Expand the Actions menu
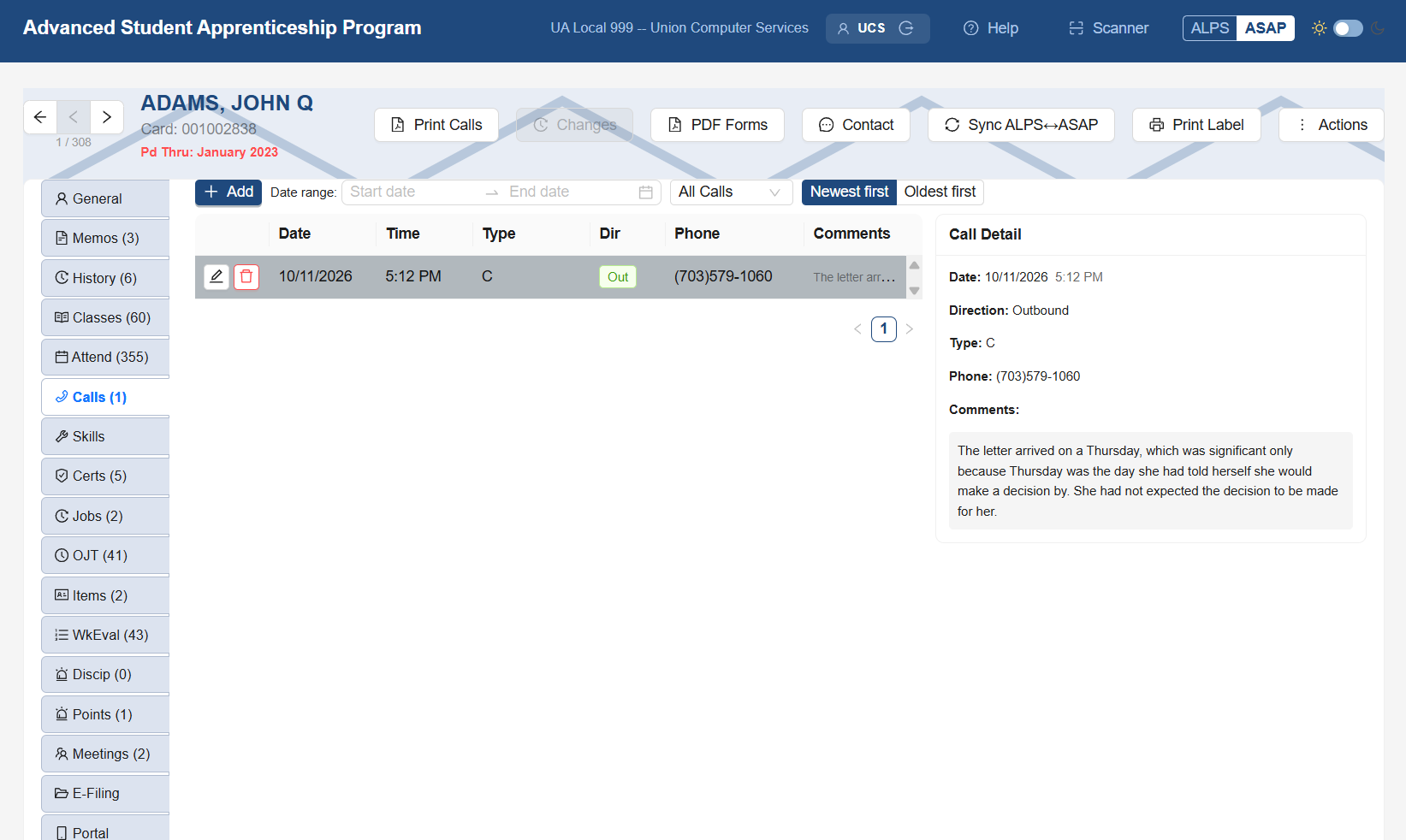 click(x=1332, y=125)
